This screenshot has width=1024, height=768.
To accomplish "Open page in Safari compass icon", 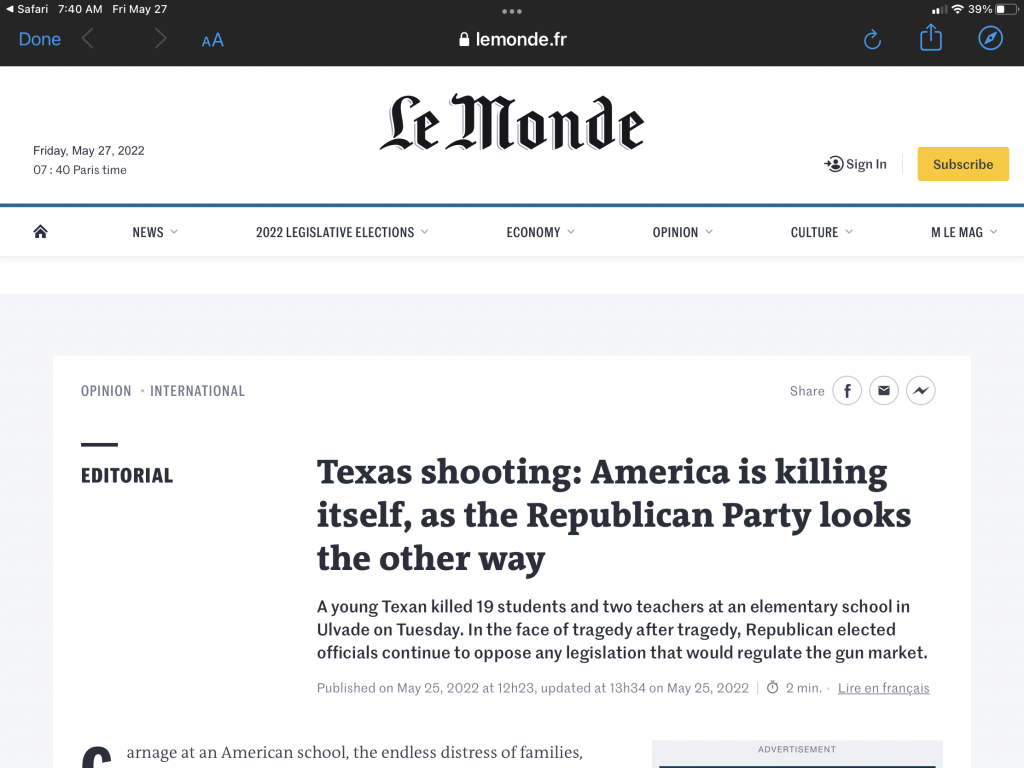I will 990,39.
